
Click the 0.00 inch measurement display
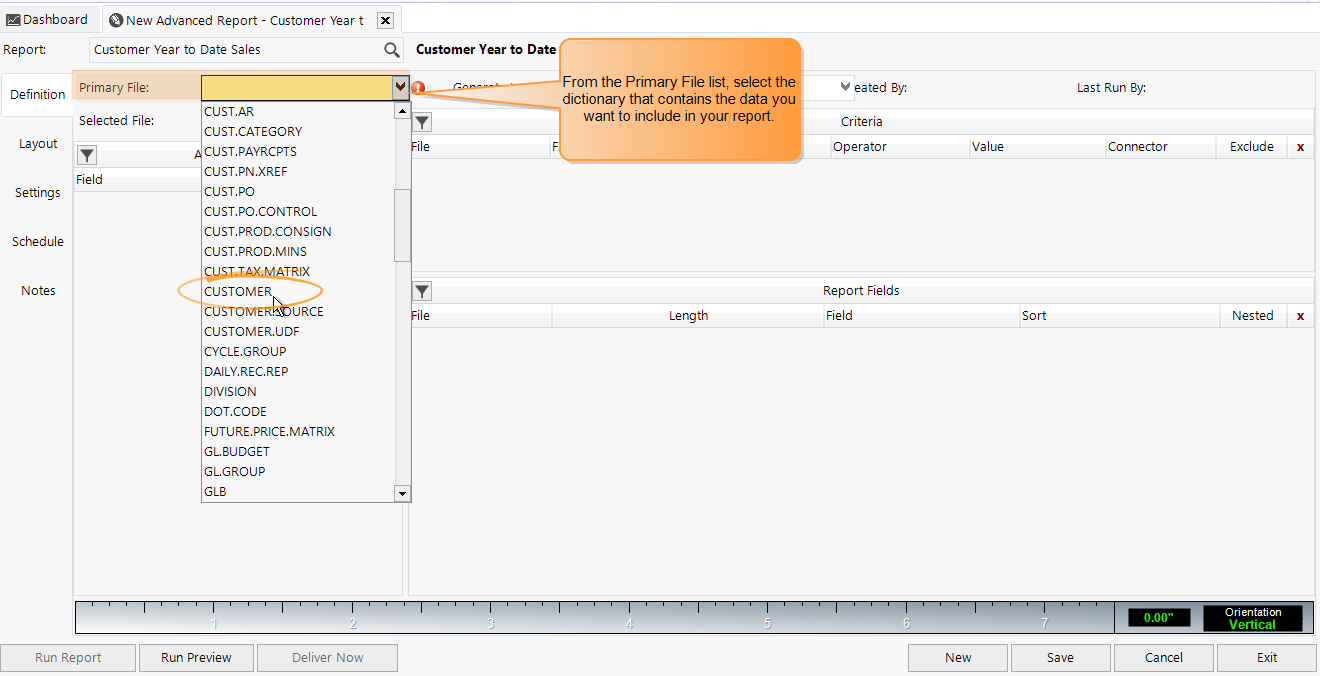point(1158,618)
